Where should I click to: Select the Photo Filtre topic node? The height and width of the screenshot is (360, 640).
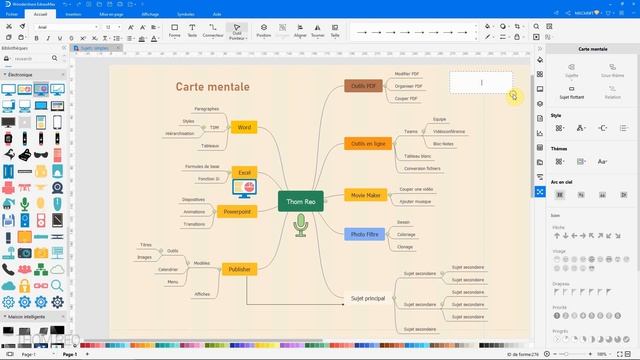(x=364, y=234)
